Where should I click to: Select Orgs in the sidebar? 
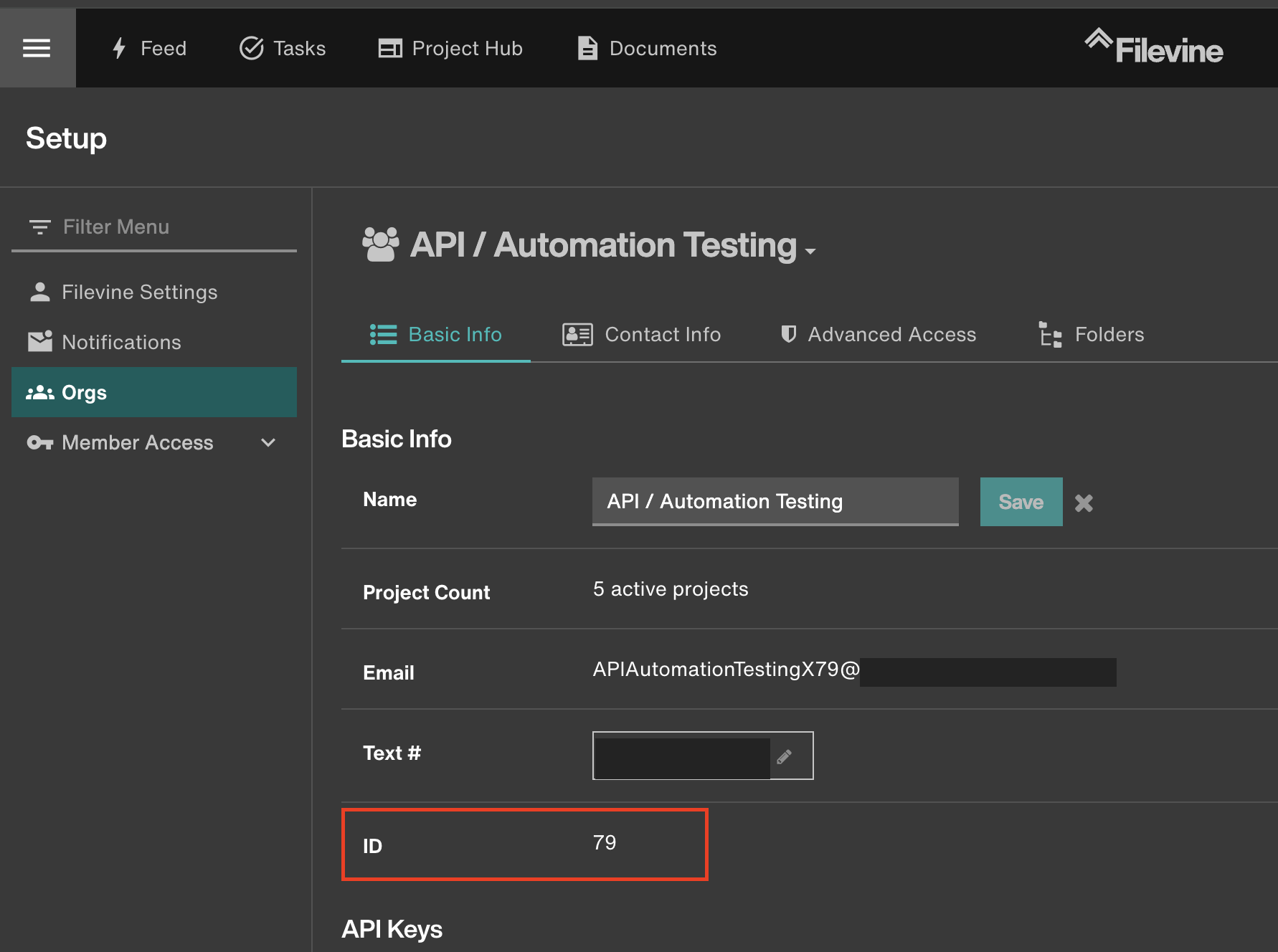(154, 392)
